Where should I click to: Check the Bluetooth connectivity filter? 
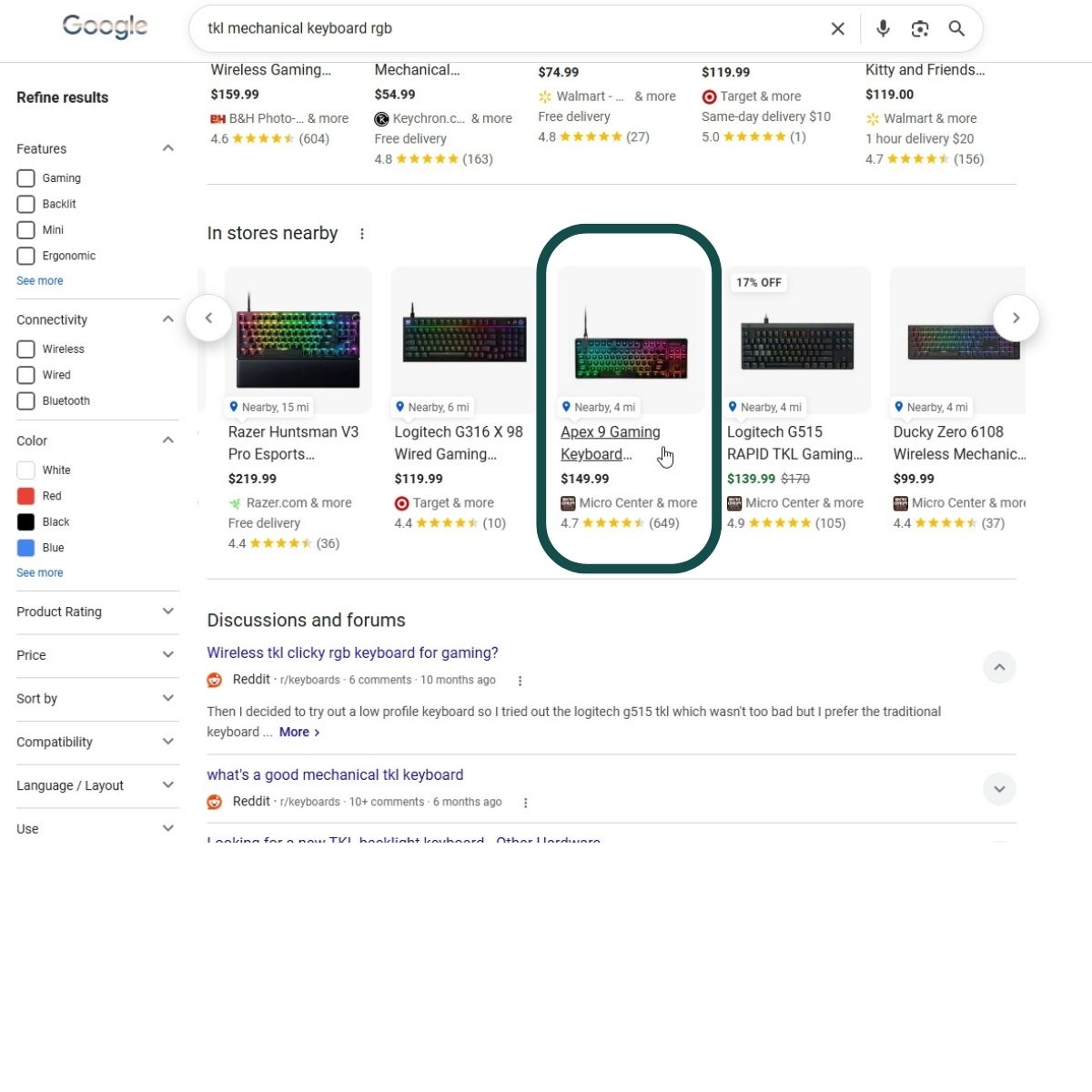tap(26, 400)
